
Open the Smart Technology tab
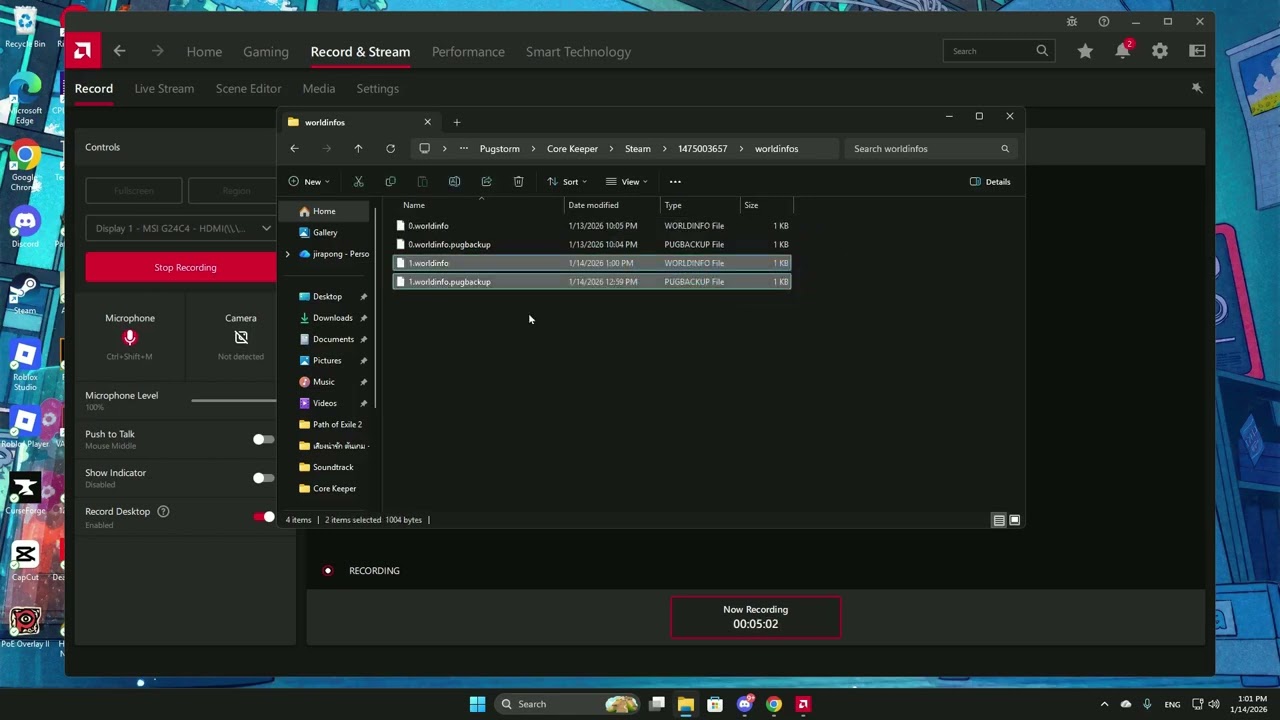pyautogui.click(x=578, y=52)
